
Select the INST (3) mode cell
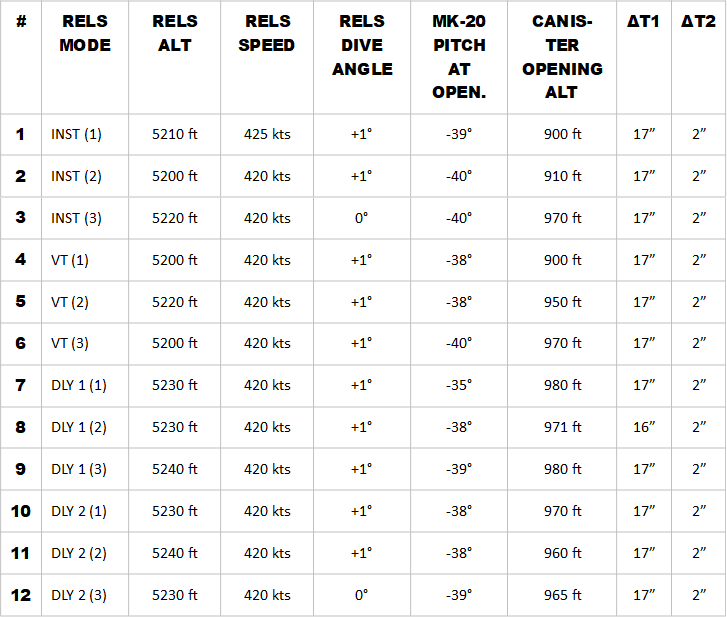pyautogui.click(x=77, y=218)
